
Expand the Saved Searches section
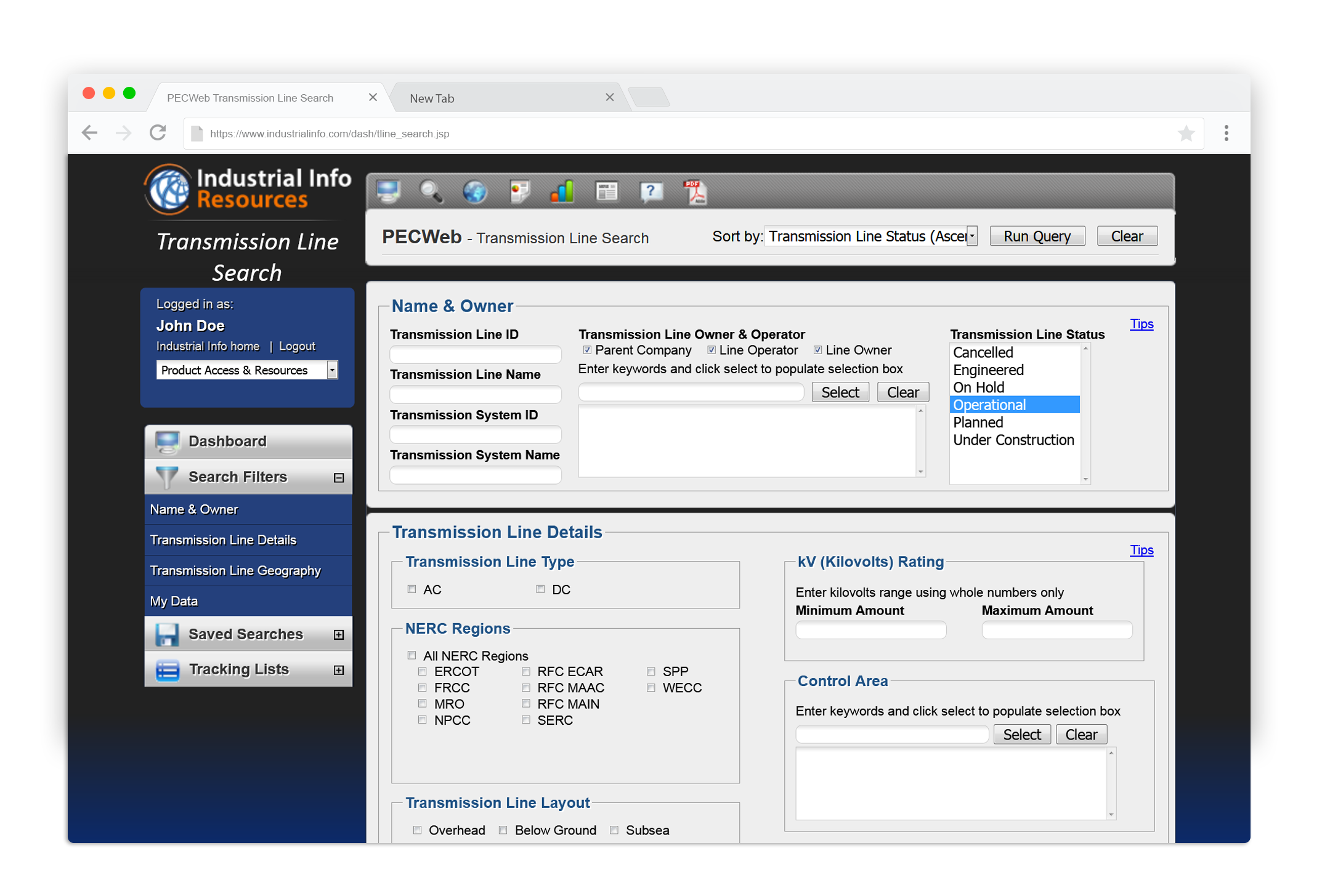coord(339,635)
